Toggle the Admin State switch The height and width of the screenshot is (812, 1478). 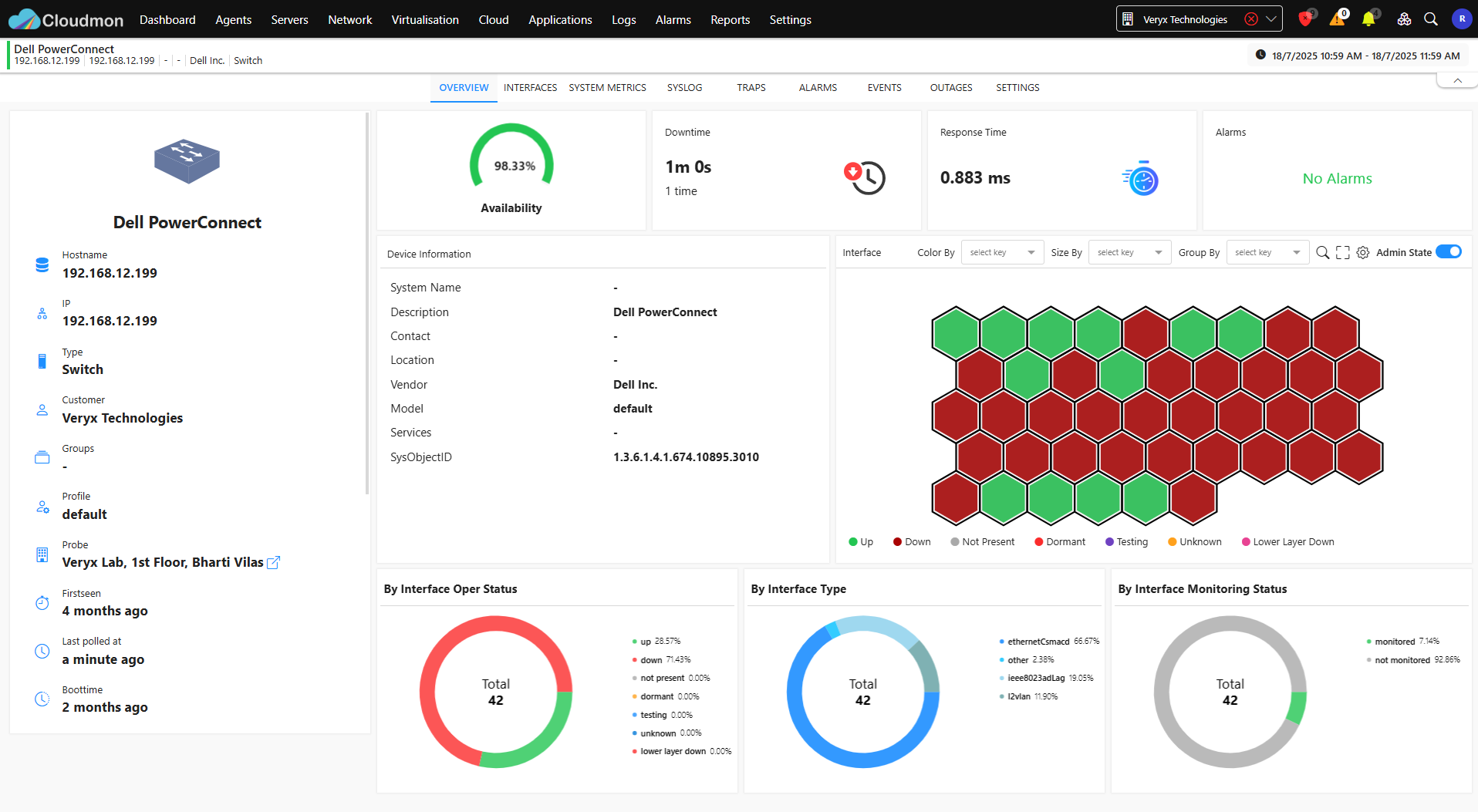click(x=1449, y=252)
